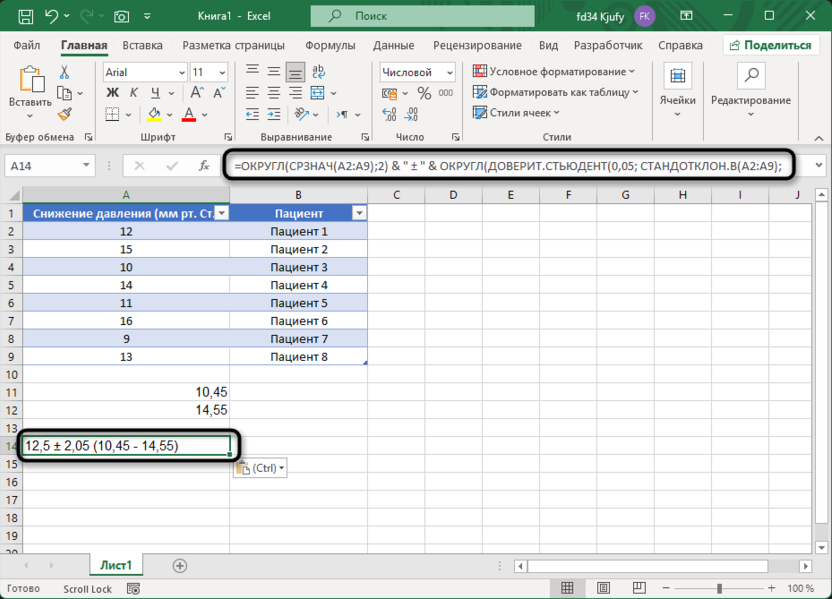
Task: Open filter dropdown in Пациент header
Action: point(358,213)
